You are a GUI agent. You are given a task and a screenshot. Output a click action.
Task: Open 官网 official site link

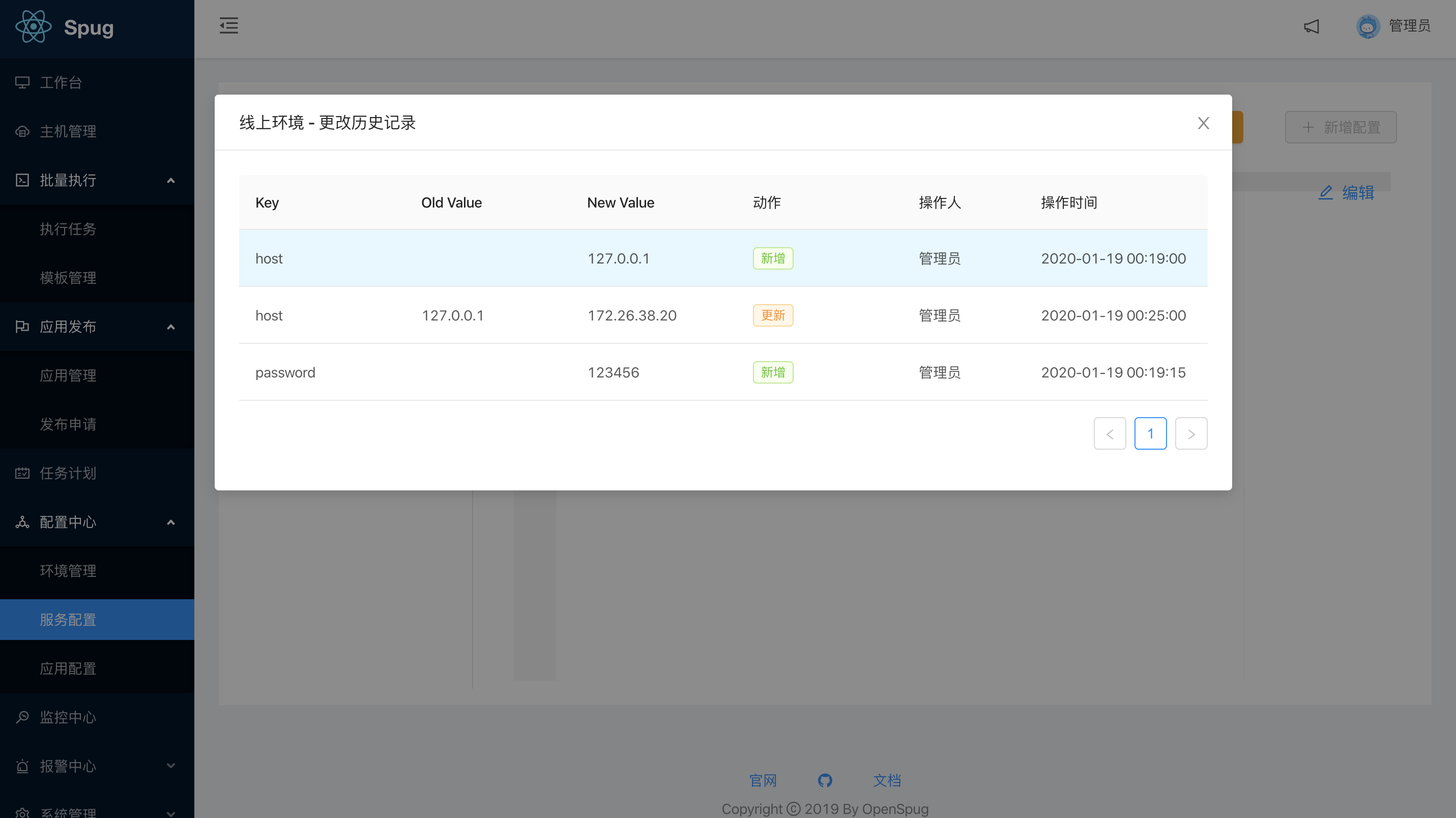coord(763,781)
